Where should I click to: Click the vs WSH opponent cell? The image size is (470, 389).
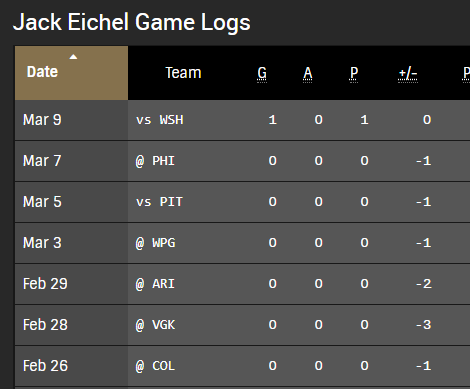(160, 120)
